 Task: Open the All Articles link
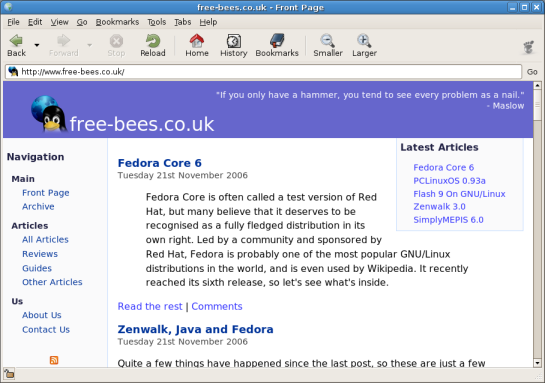(x=45, y=239)
